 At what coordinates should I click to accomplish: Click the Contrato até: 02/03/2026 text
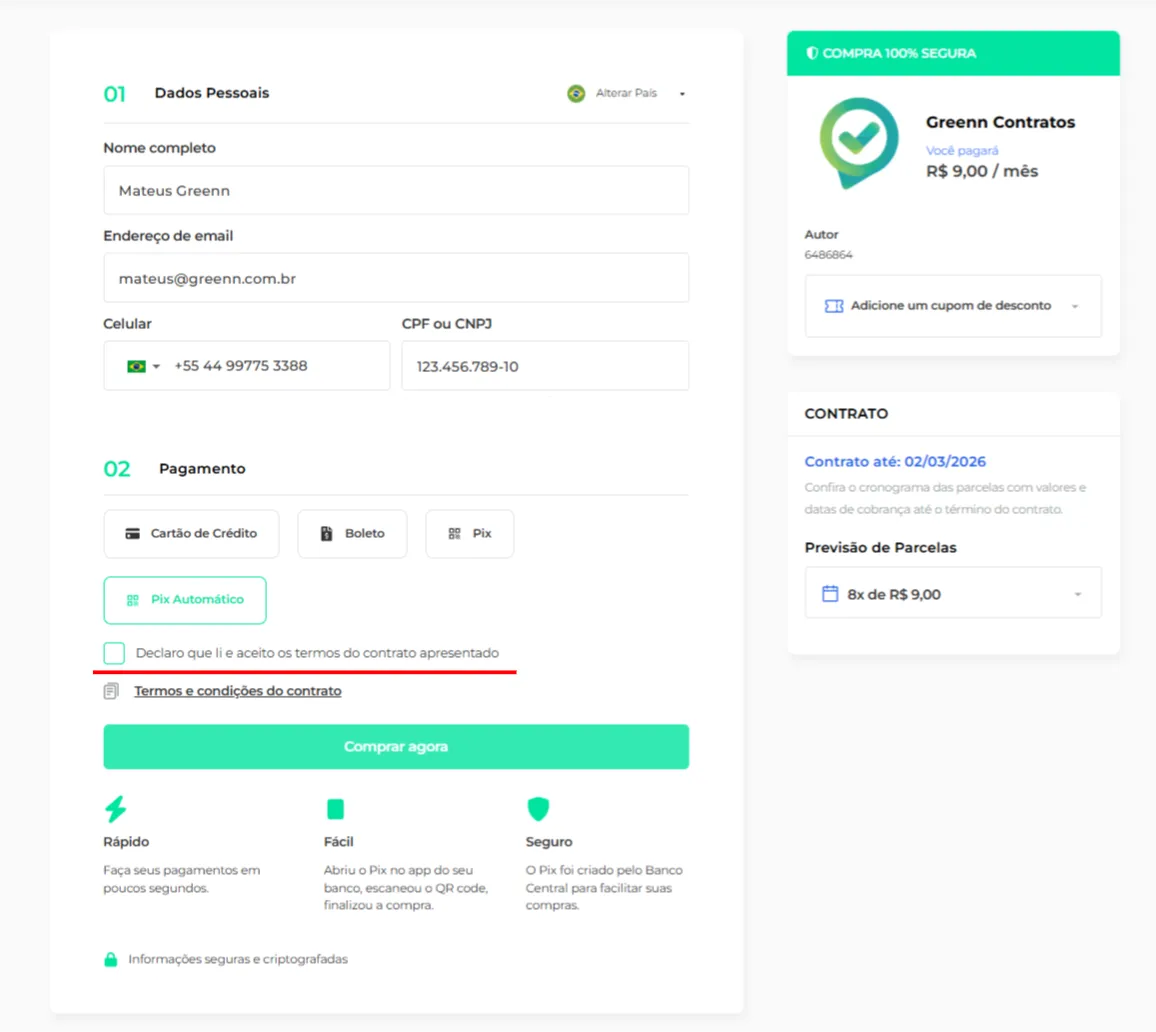(895, 461)
